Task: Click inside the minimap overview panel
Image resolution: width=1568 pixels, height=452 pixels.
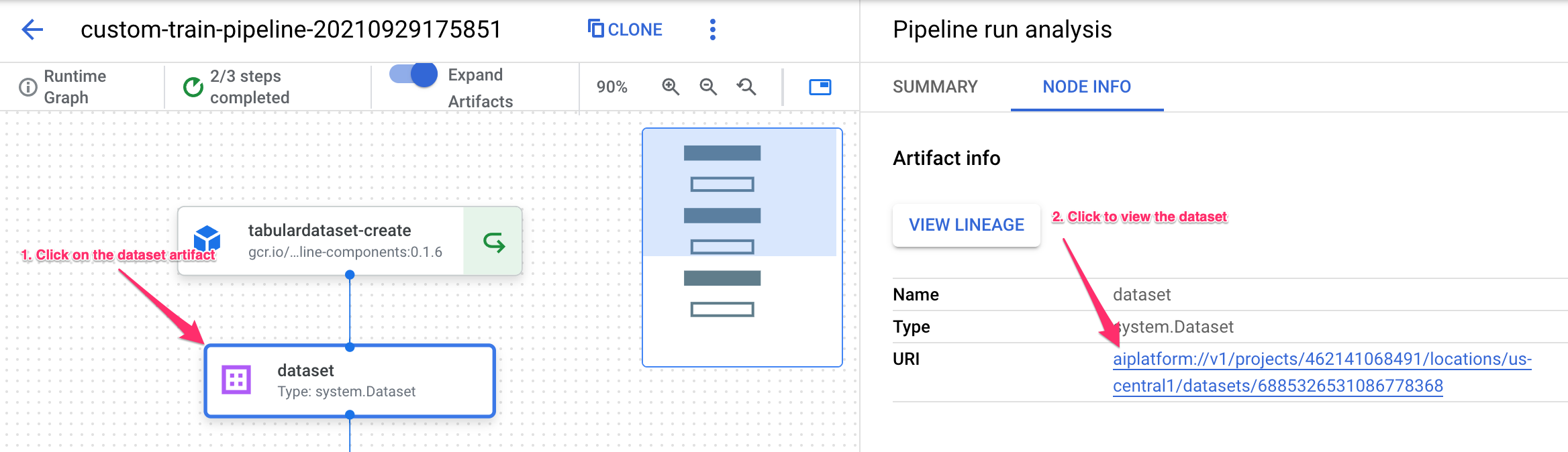Action: click(742, 247)
